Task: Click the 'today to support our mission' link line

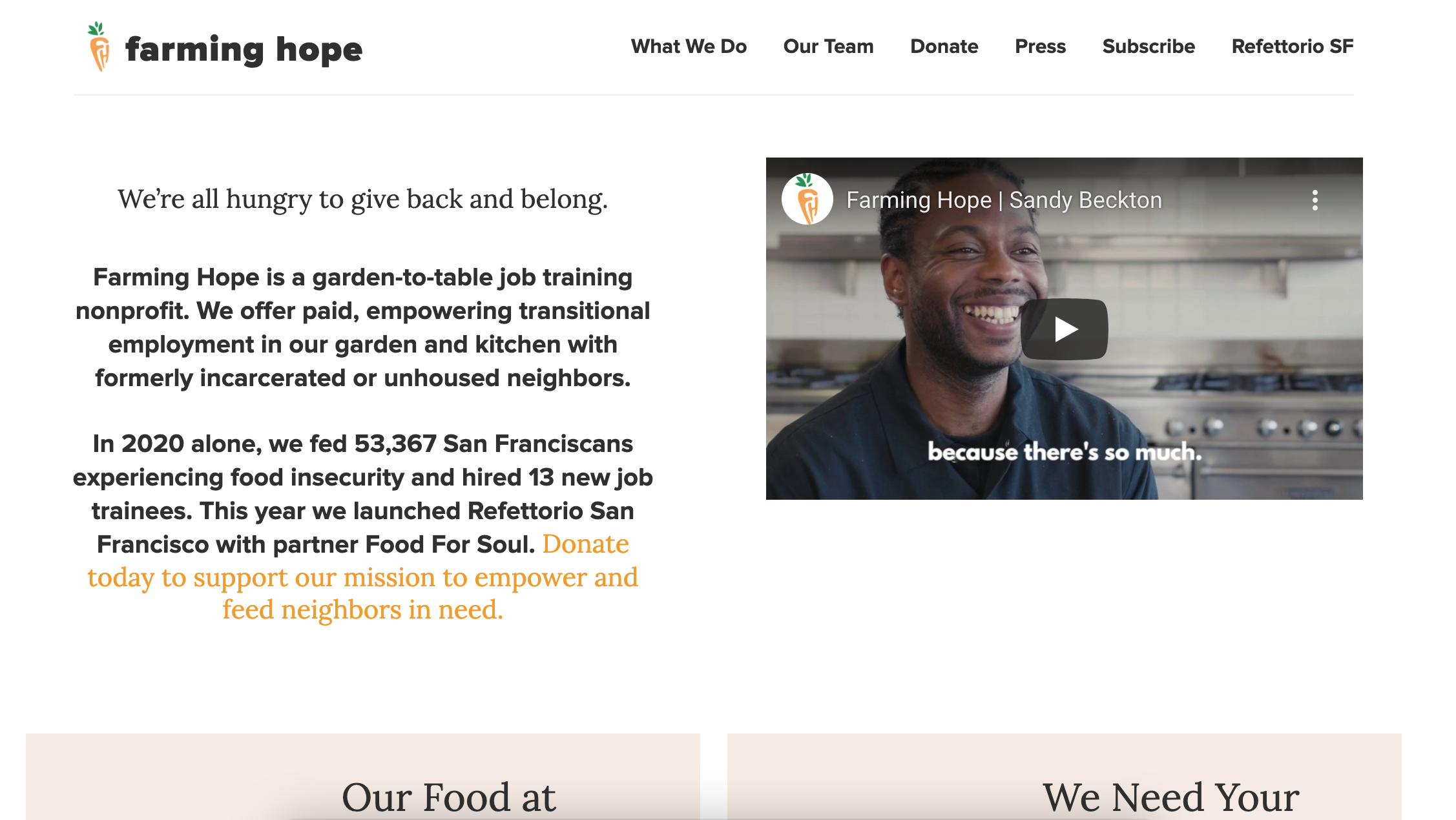Action: tap(362, 577)
